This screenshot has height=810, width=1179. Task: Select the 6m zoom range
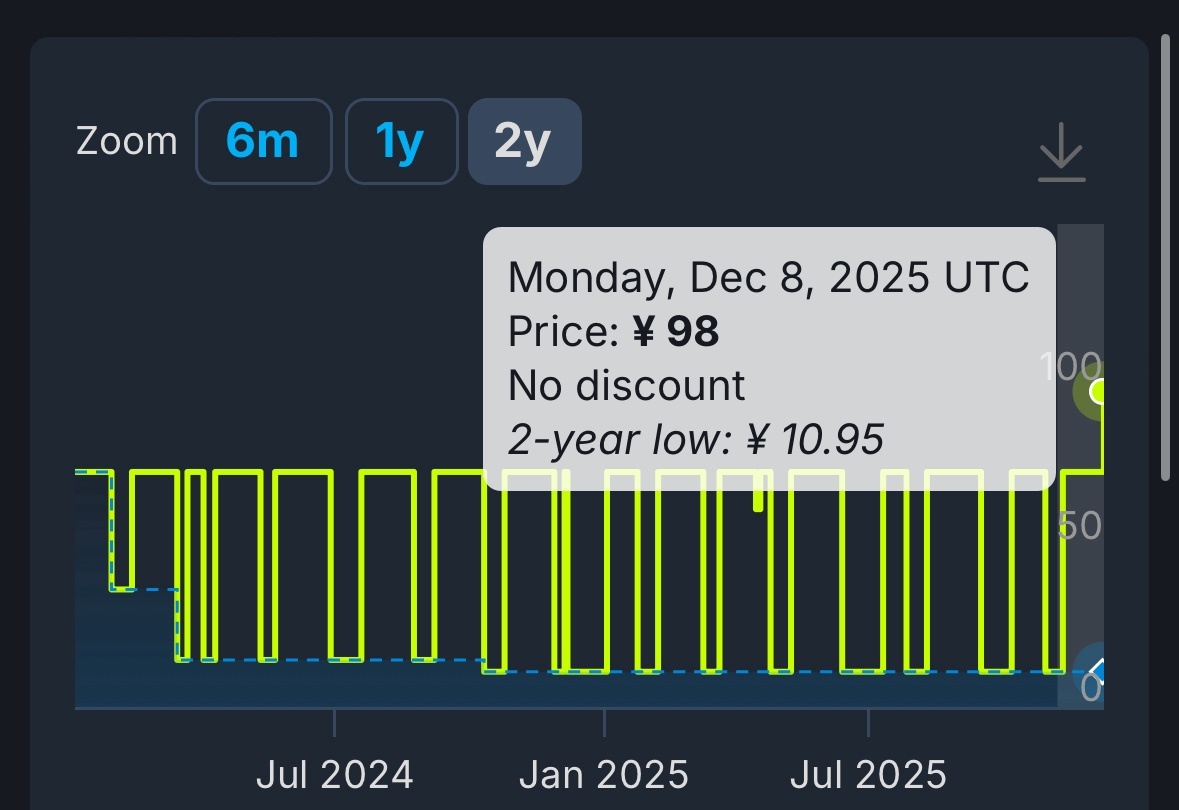point(263,142)
